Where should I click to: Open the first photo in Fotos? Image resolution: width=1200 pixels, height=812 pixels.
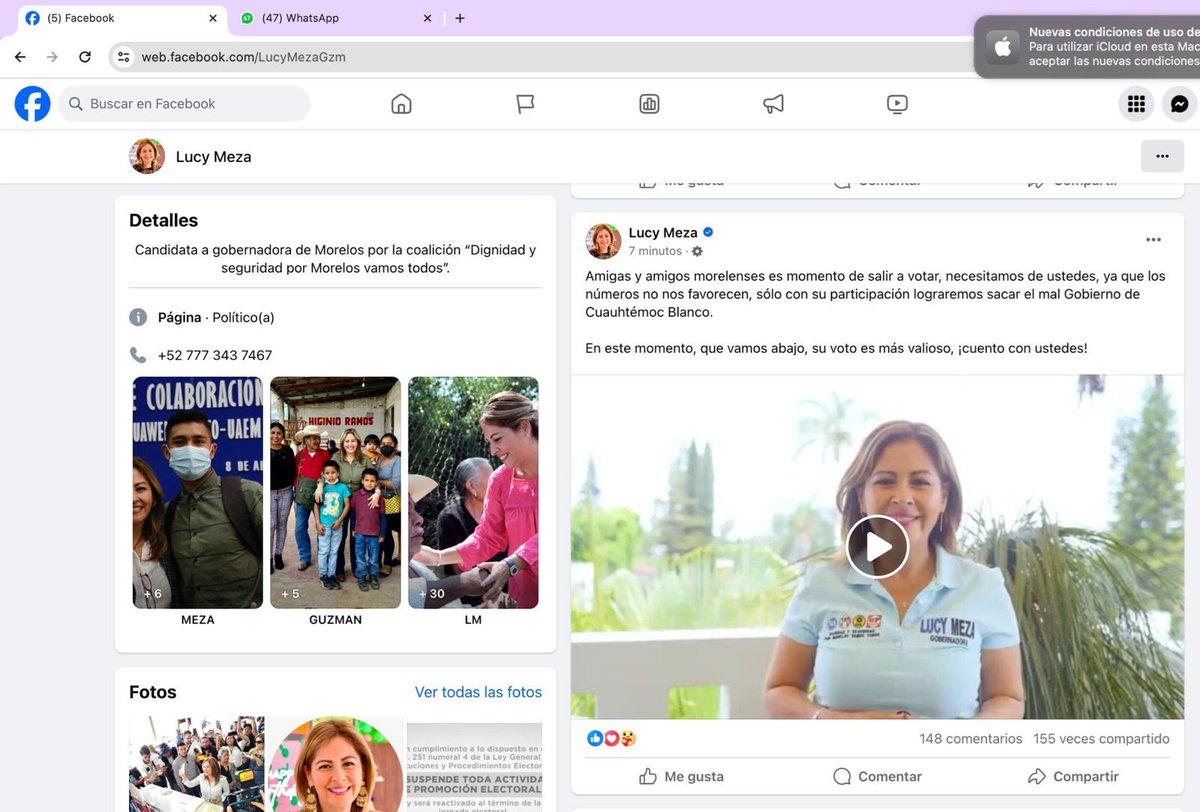[196, 763]
